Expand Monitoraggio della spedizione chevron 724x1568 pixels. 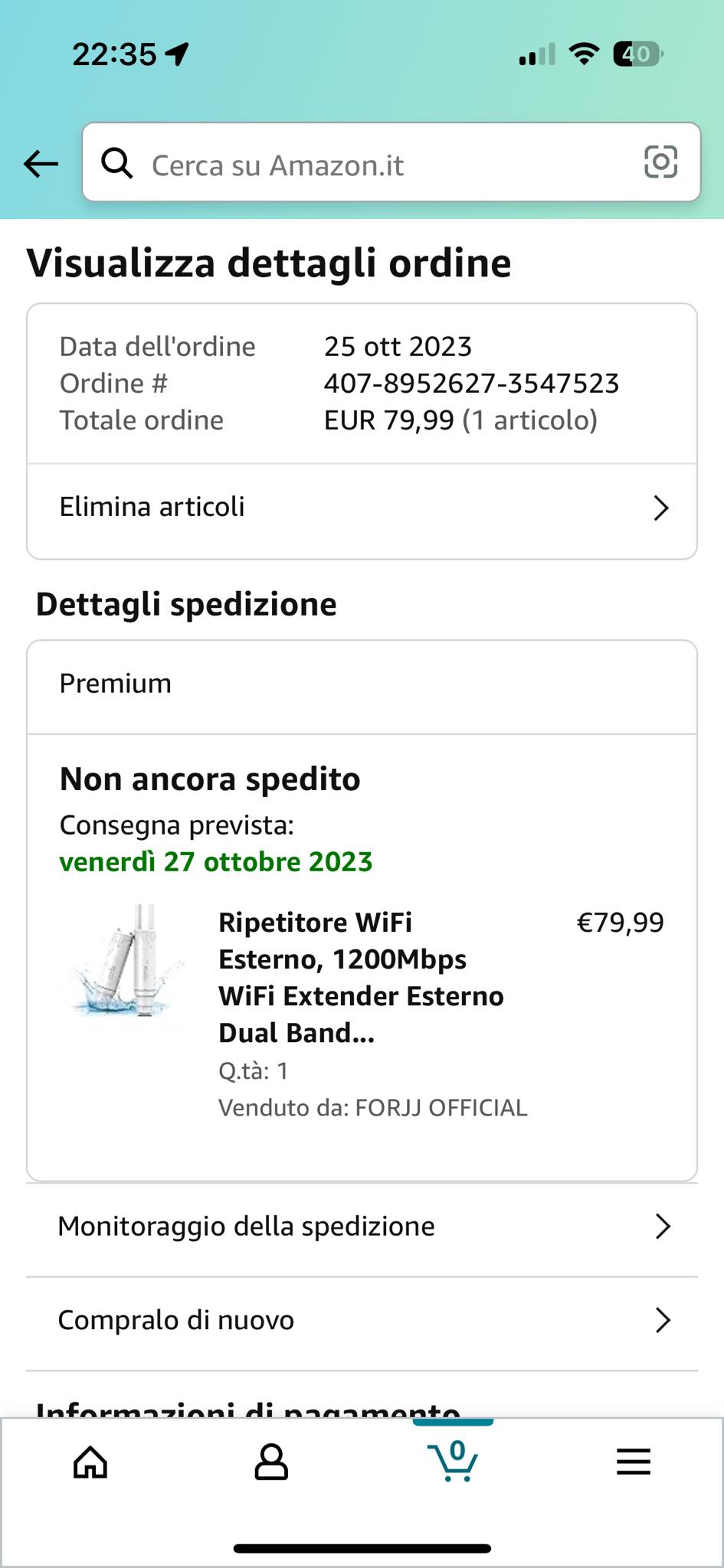(663, 1227)
